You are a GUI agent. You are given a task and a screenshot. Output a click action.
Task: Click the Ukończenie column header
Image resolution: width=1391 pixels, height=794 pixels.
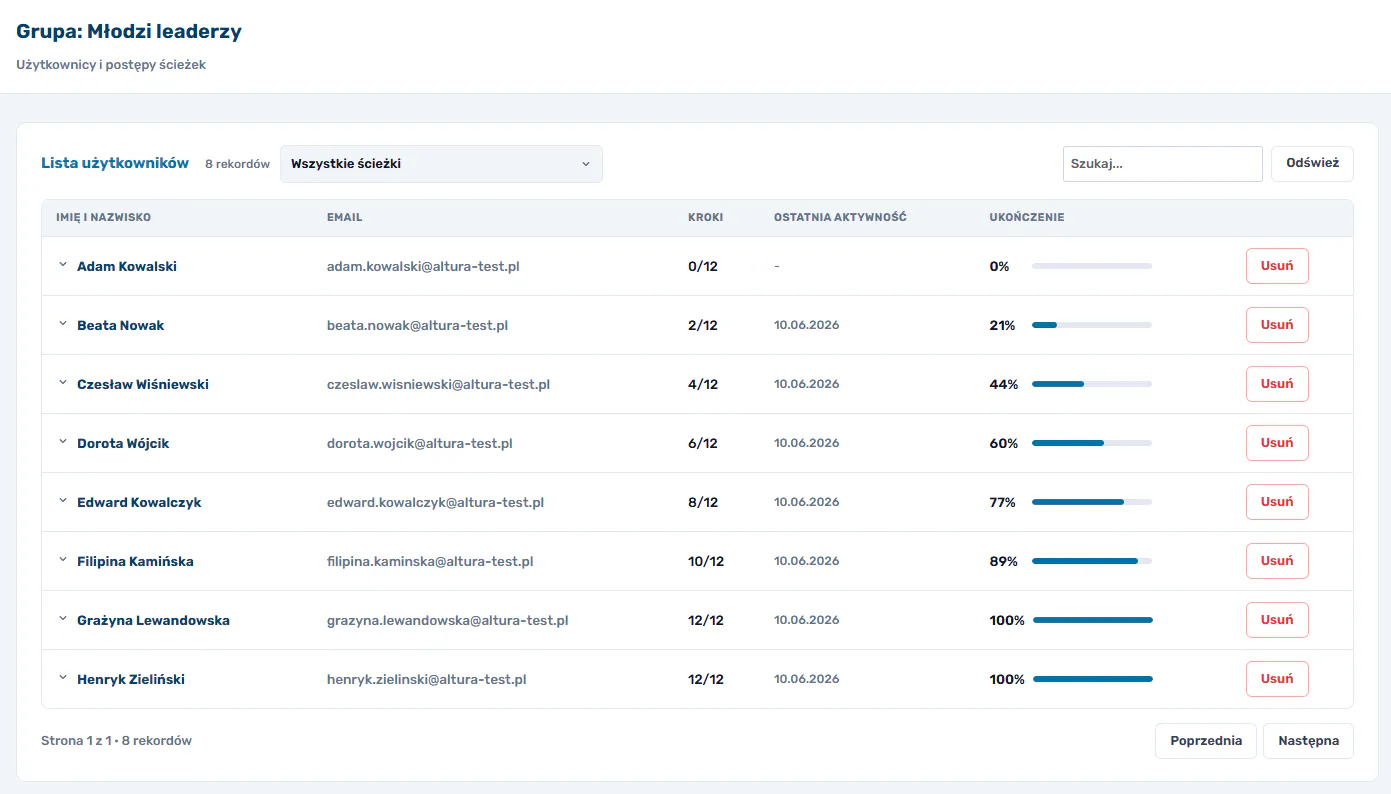tap(1027, 218)
